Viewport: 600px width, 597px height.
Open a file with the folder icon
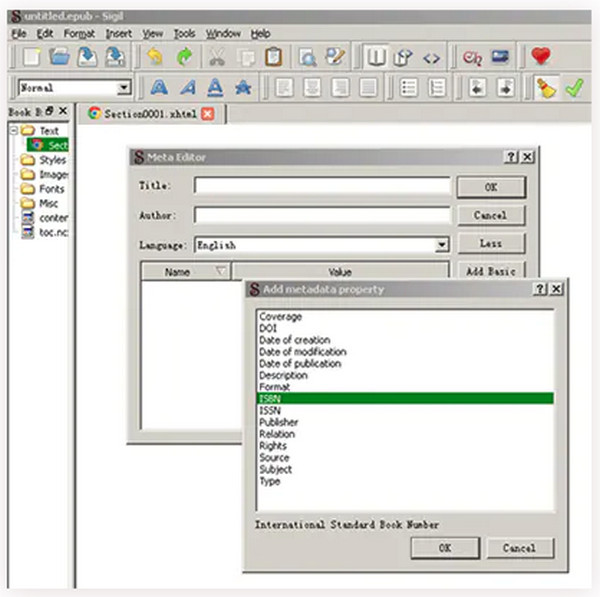click(59, 57)
